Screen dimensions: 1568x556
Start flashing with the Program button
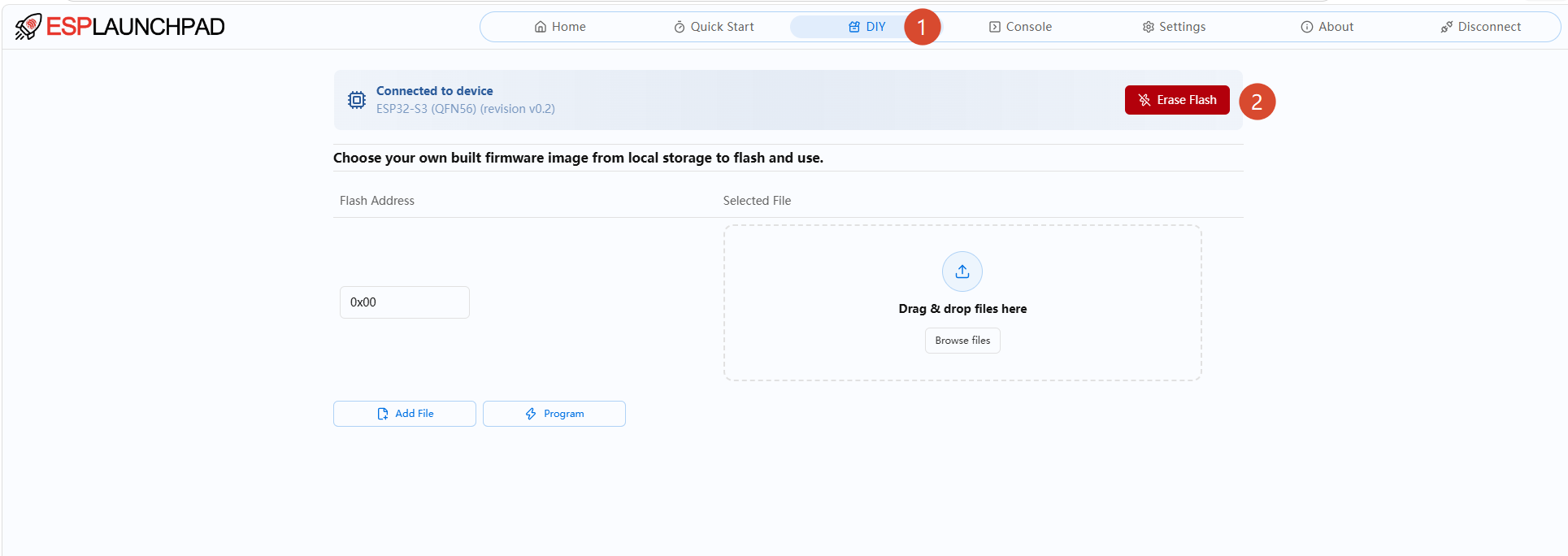point(554,414)
